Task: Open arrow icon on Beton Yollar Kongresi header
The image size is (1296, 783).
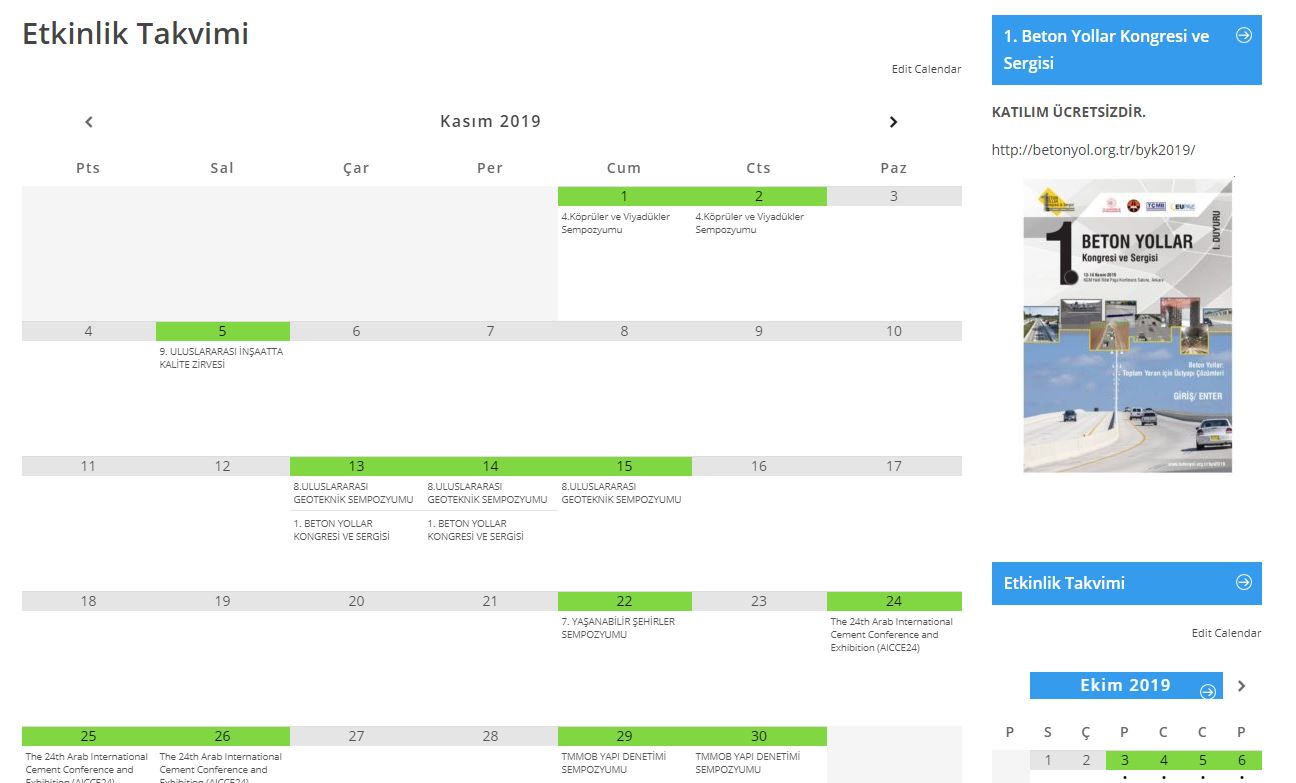Action: [x=1244, y=36]
